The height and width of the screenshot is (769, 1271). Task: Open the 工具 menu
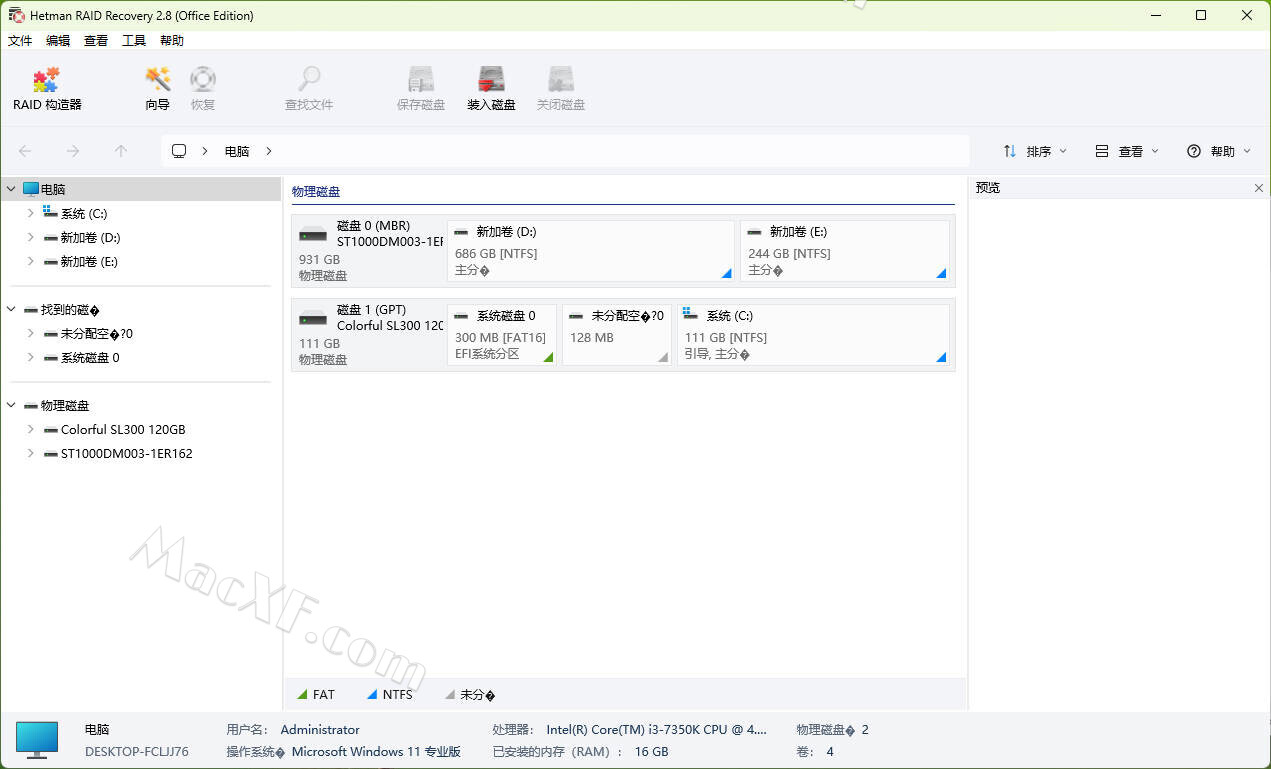coord(134,41)
